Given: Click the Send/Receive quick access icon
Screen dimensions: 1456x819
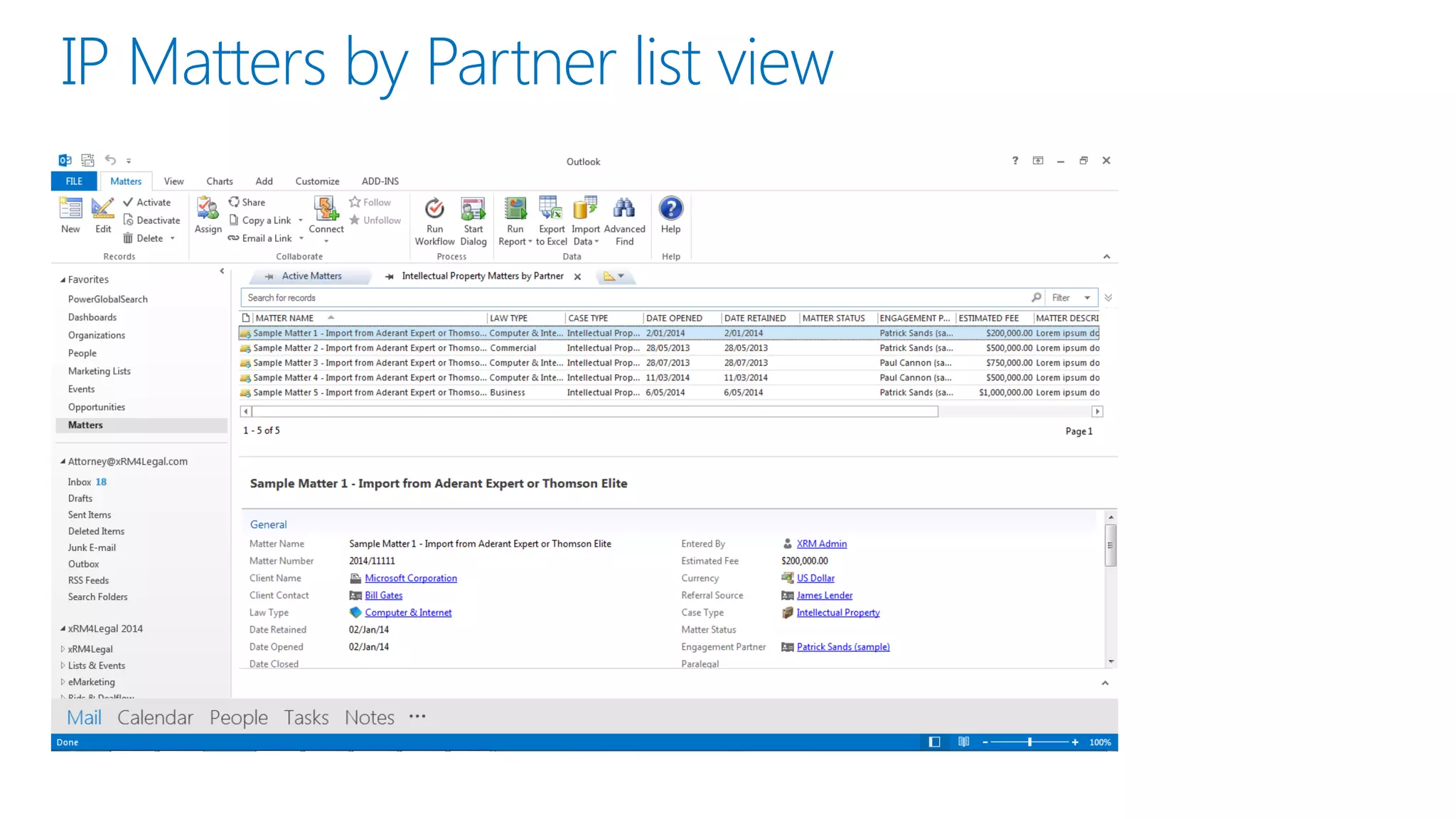Looking at the screenshot, I should coord(87,160).
